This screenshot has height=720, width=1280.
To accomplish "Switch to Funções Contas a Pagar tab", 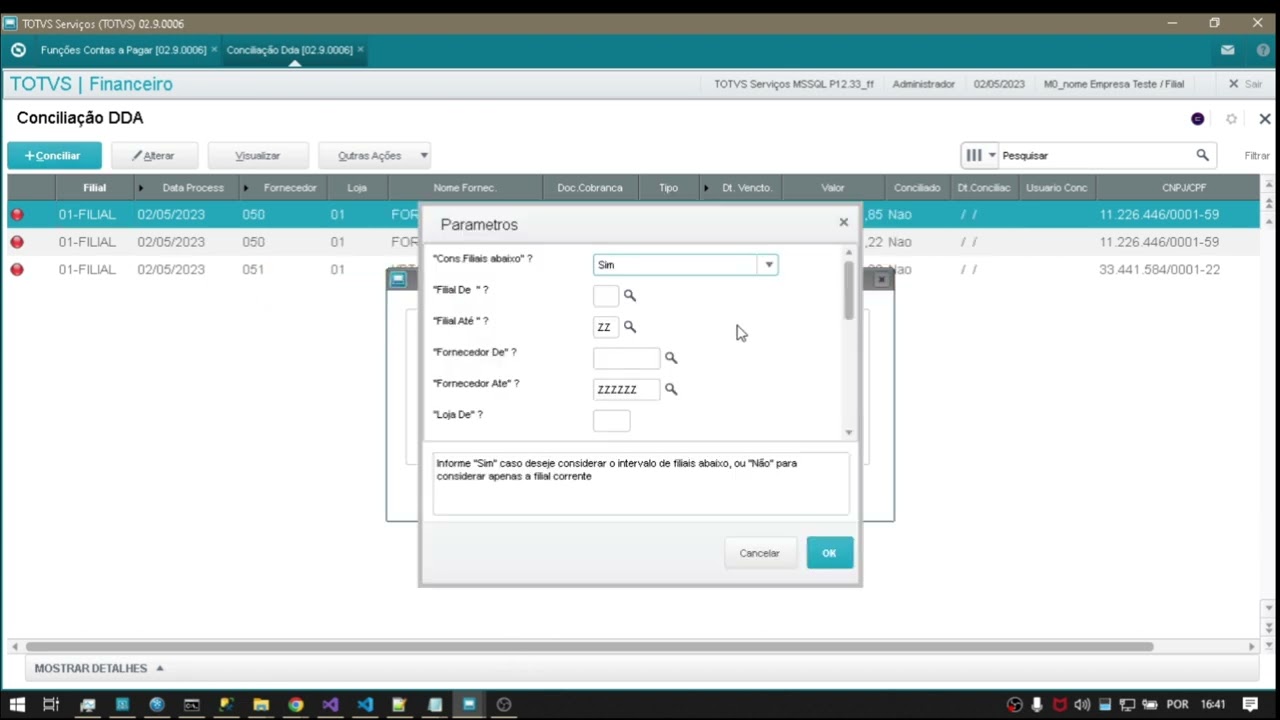I will coord(123,50).
